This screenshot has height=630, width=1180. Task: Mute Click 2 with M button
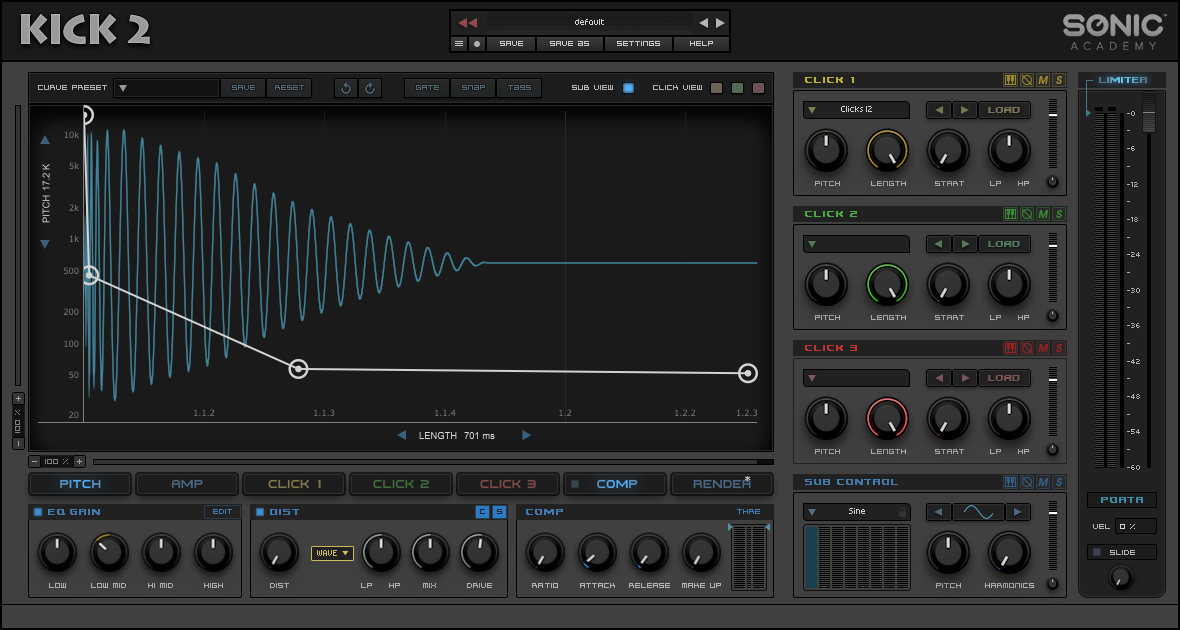pos(1043,215)
